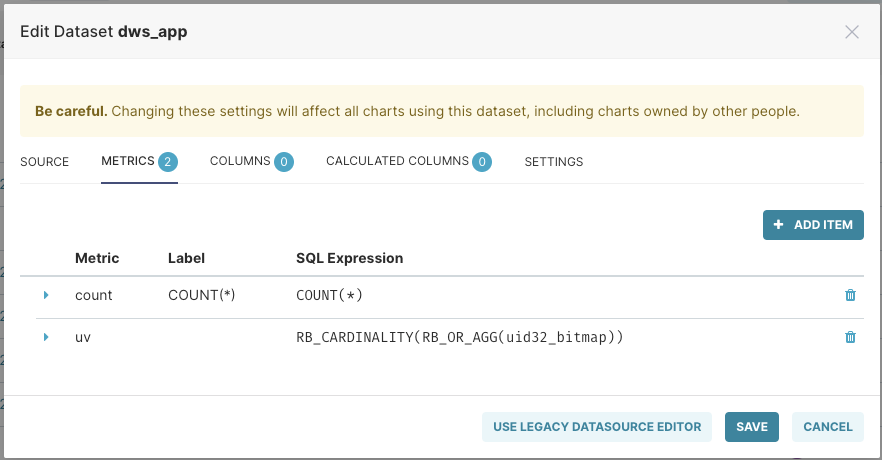Edit the RB_CARDINALITY SQL expression
Screen dimensions: 882x460
point(460,338)
